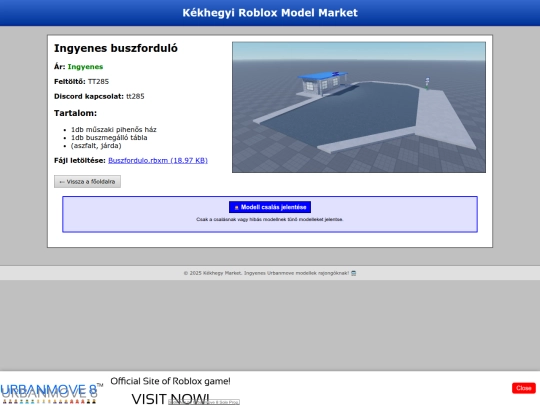Open the bus turnaround preview image
Viewport: 540px width, 405px height.
pyautogui.click(x=359, y=107)
